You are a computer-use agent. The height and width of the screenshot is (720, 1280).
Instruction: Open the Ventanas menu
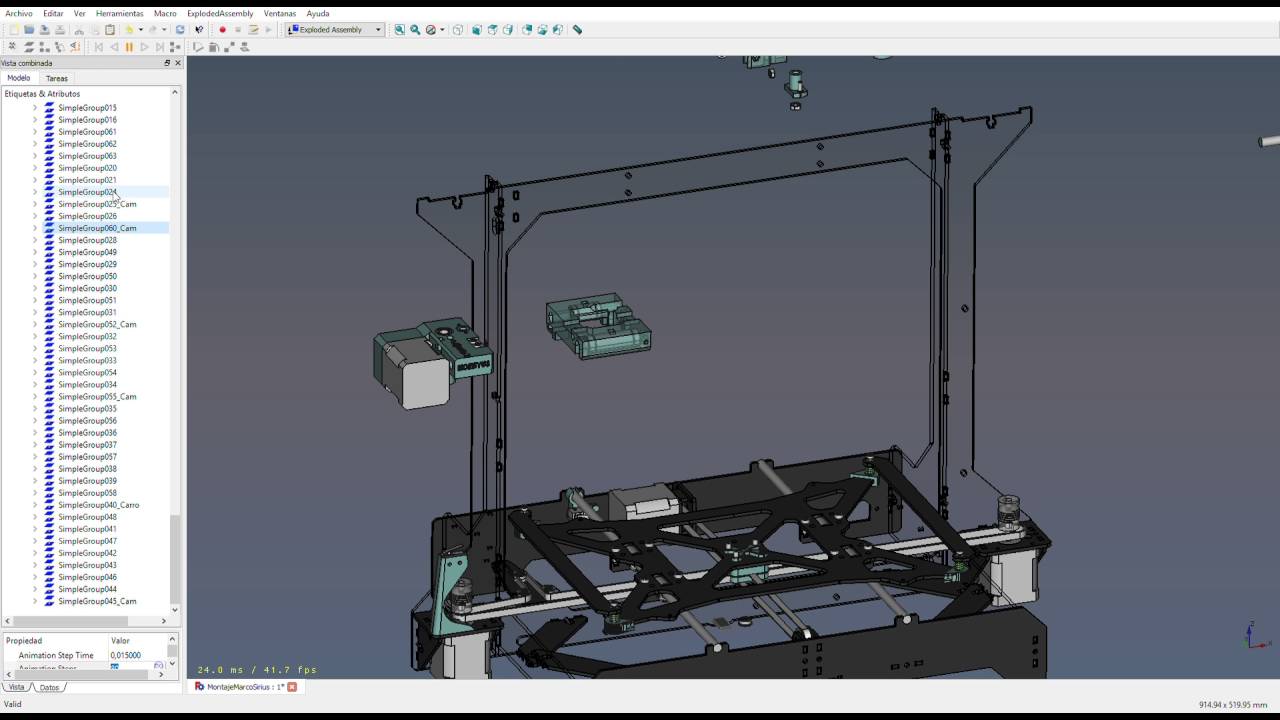click(x=280, y=14)
